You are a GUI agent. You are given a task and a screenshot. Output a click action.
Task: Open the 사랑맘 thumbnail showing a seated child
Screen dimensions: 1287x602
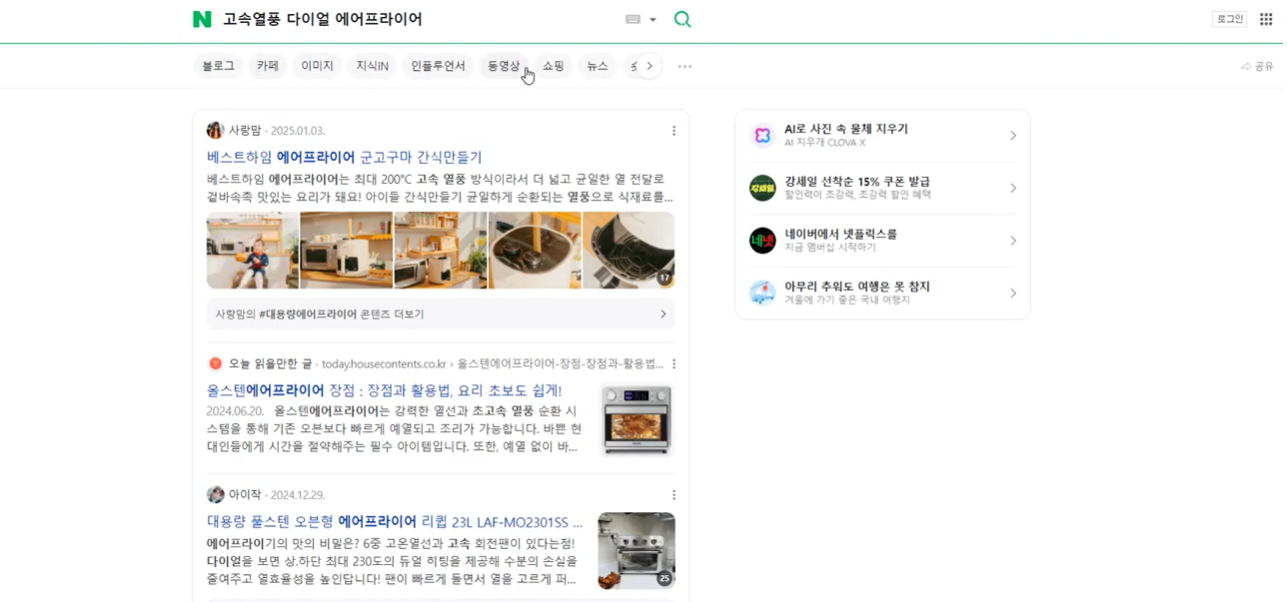pyautogui.click(x=252, y=250)
